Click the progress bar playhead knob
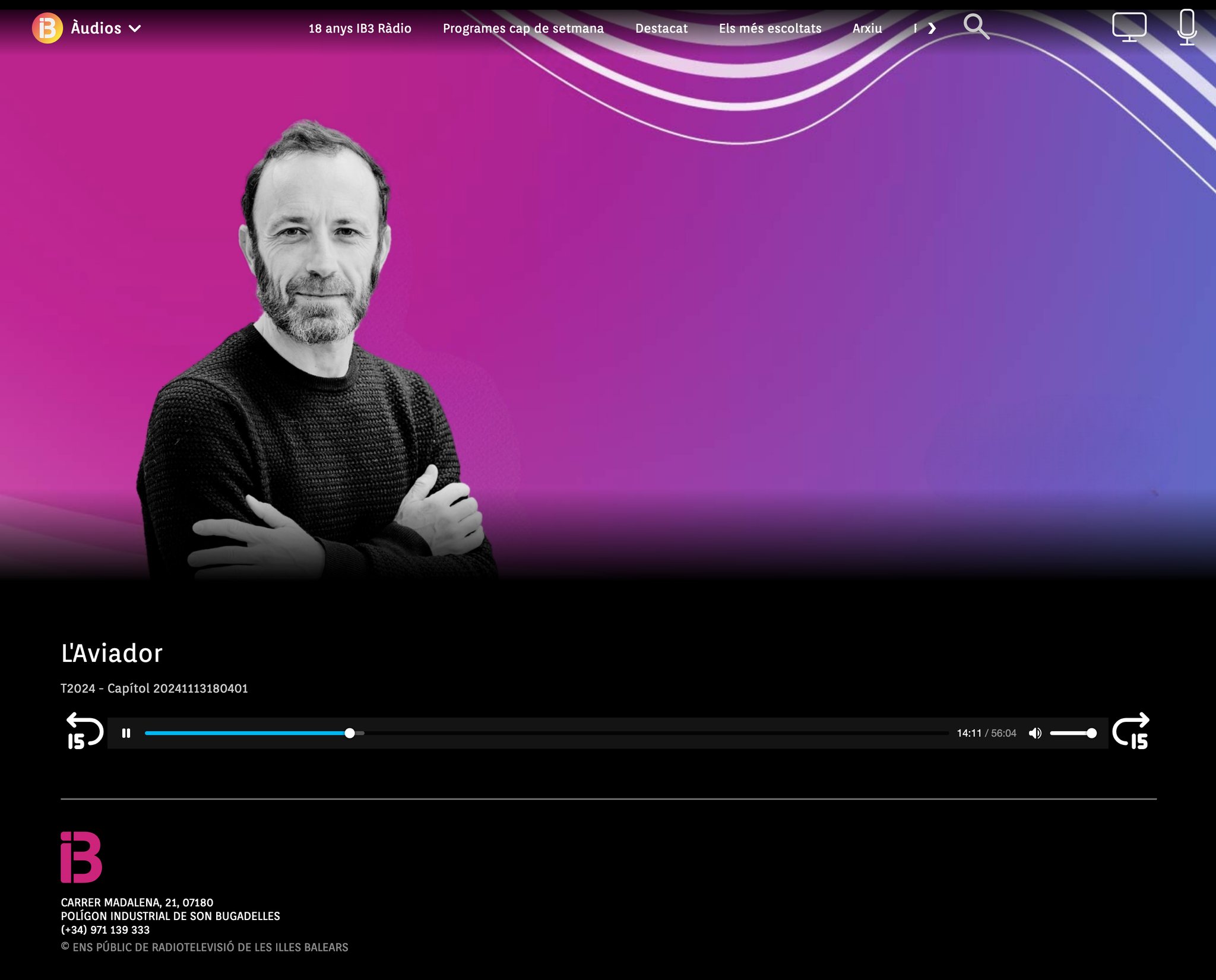This screenshot has height=980, width=1216. 350,733
